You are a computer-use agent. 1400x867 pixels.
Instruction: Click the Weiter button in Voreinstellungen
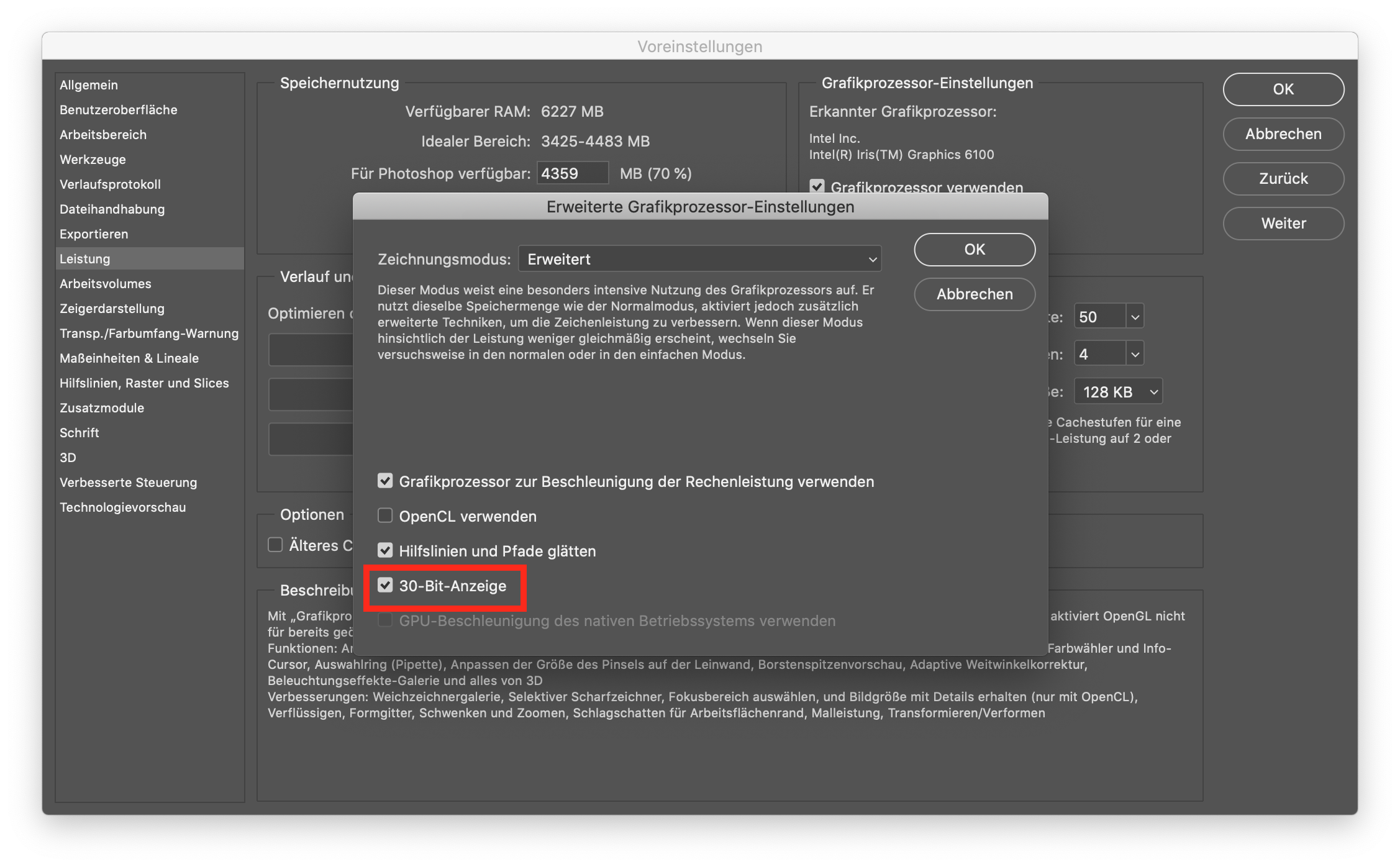click(1283, 224)
